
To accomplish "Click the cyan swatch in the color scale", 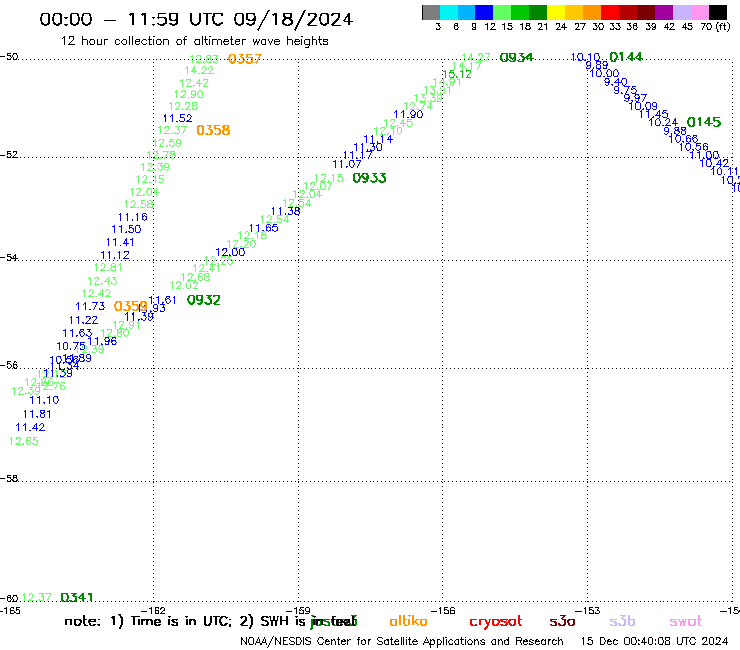I will pos(449,12).
